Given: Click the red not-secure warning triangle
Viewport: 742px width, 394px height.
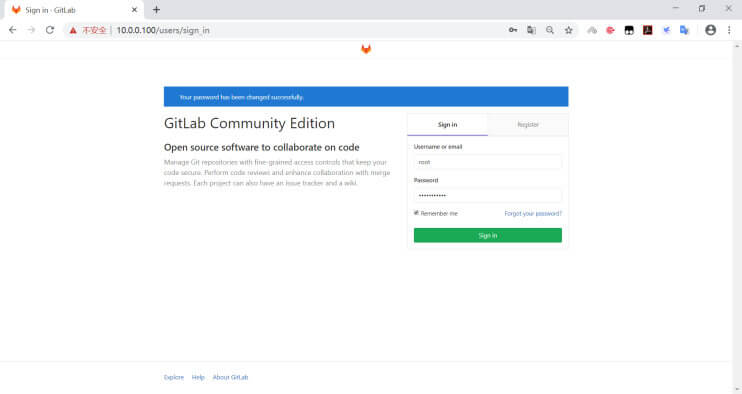Looking at the screenshot, I should [73, 30].
